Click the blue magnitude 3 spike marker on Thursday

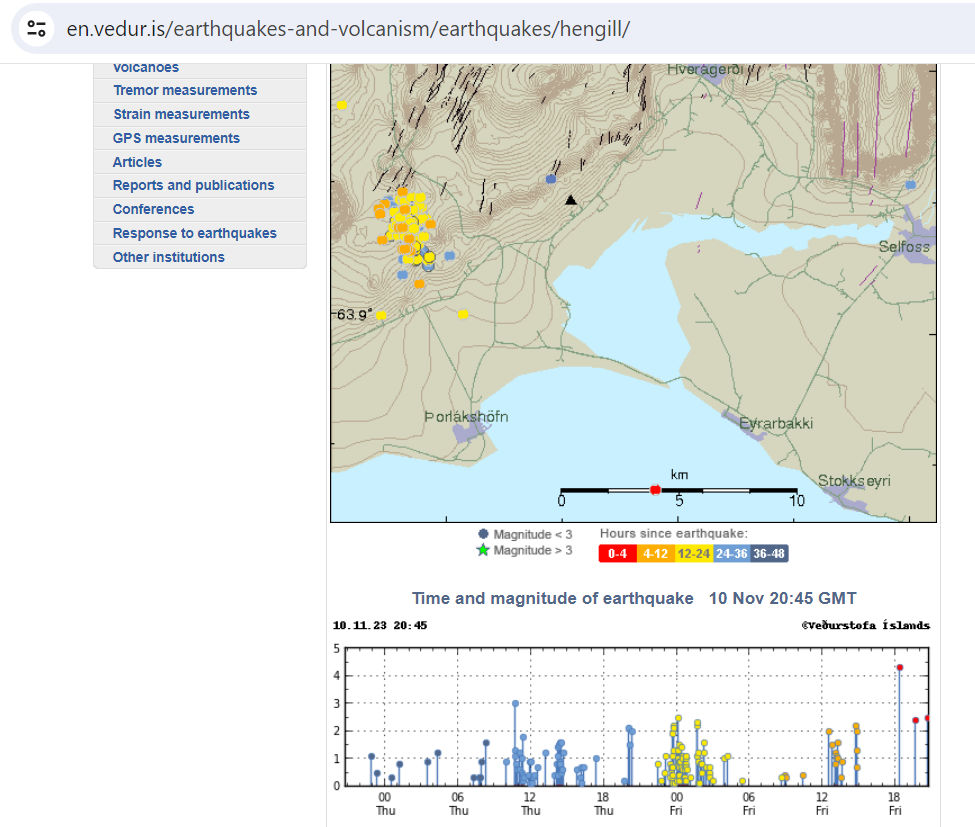(x=515, y=704)
